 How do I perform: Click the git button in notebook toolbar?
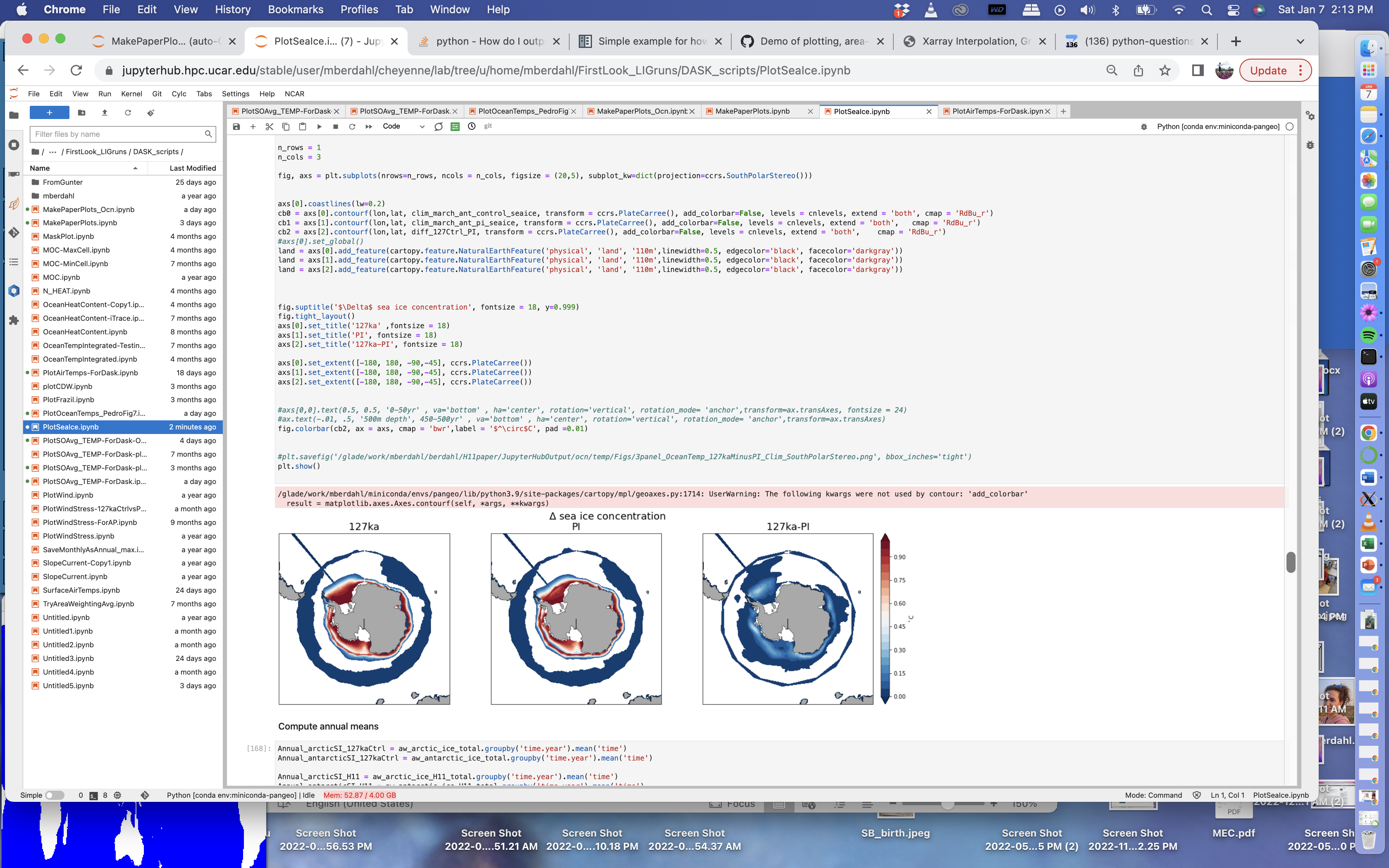[488, 126]
